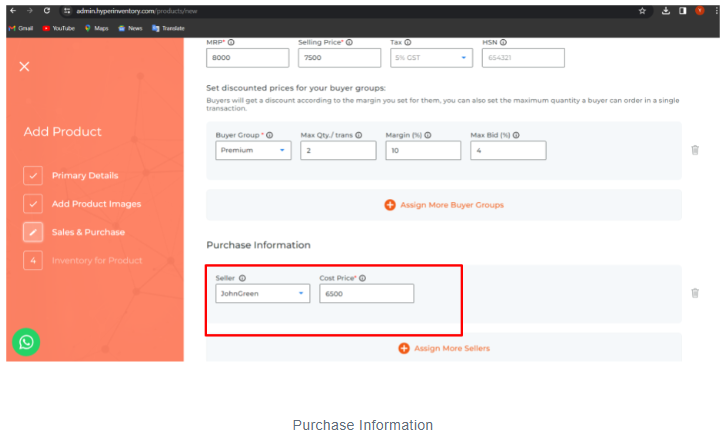Screen dimensions: 724x445
Task: Click the browser back arrow
Action: coord(13,11)
